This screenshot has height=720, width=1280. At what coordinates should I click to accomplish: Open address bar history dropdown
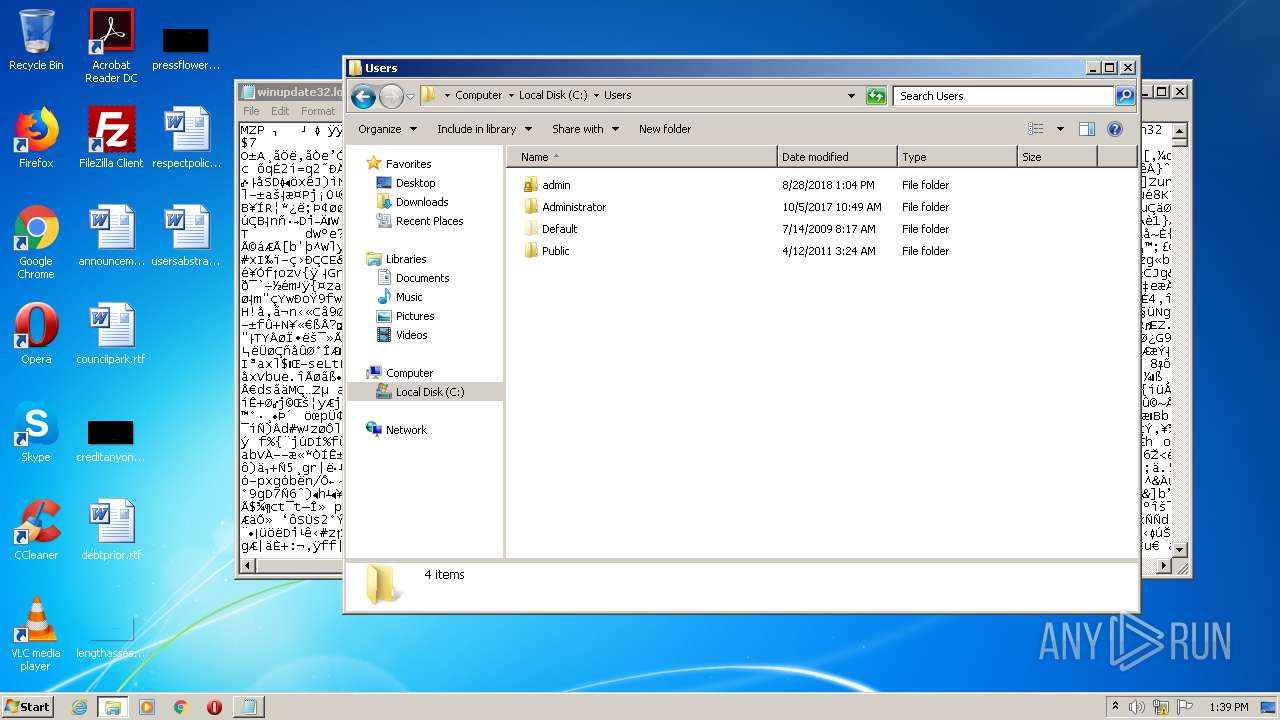851,96
